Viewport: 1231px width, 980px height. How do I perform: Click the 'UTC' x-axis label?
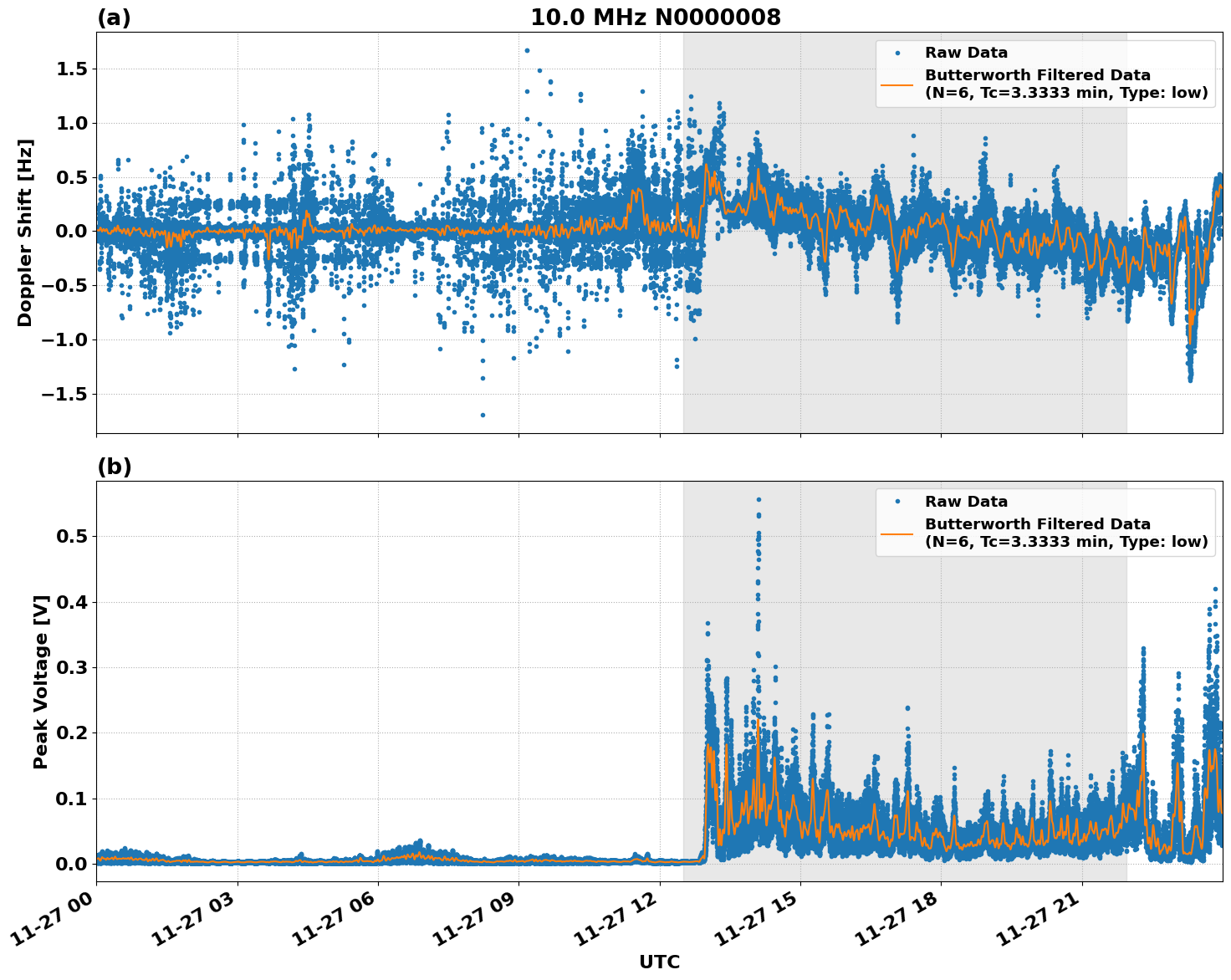(x=659, y=962)
